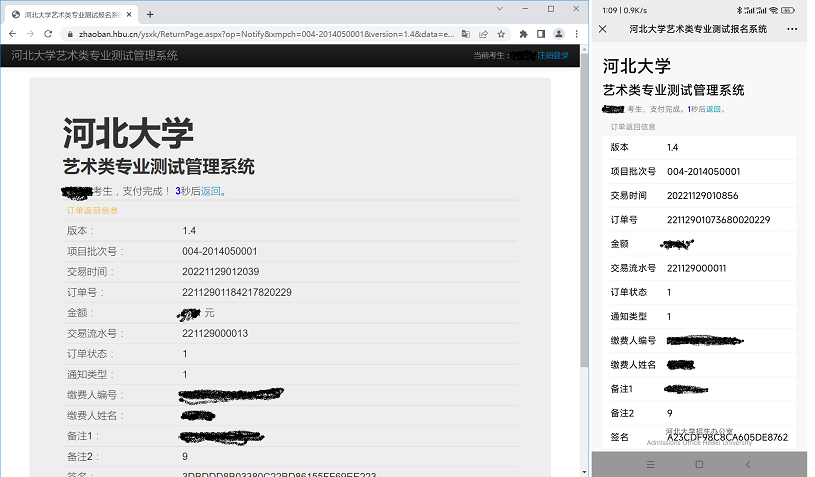Toggle the Chrome side panel icon
The width and height of the screenshot is (815, 477).
tap(541, 34)
